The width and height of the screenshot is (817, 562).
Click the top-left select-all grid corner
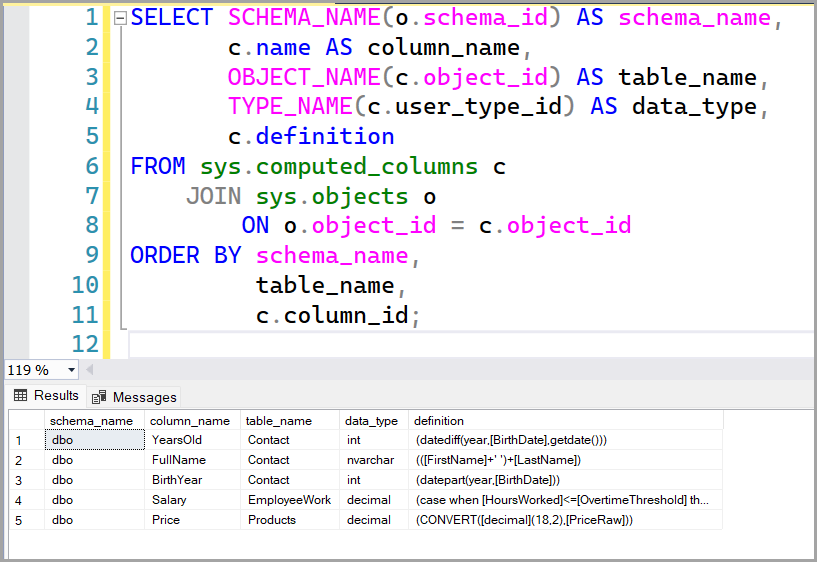click(27, 420)
